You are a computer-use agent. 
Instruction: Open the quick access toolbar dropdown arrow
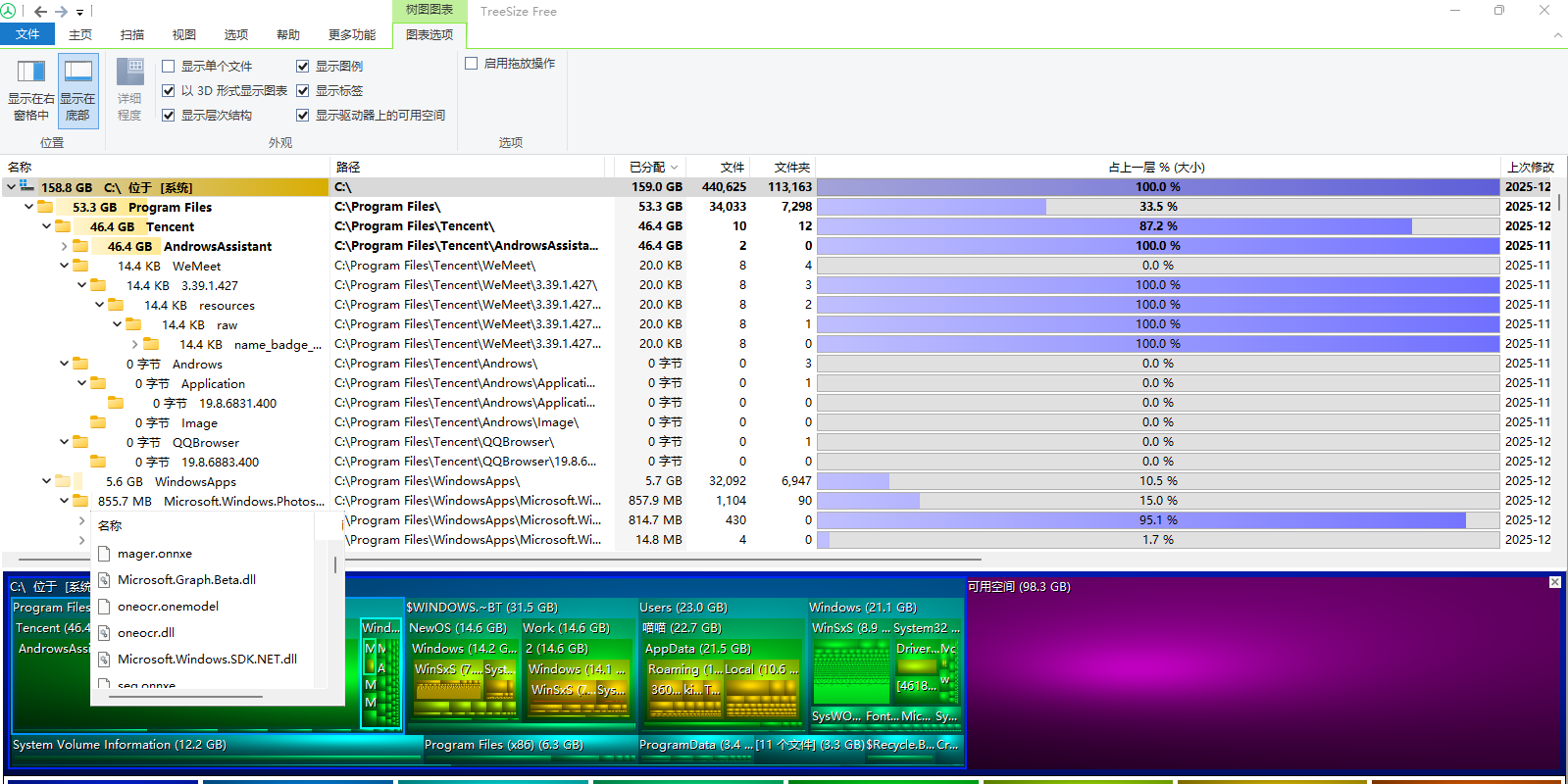(x=80, y=13)
